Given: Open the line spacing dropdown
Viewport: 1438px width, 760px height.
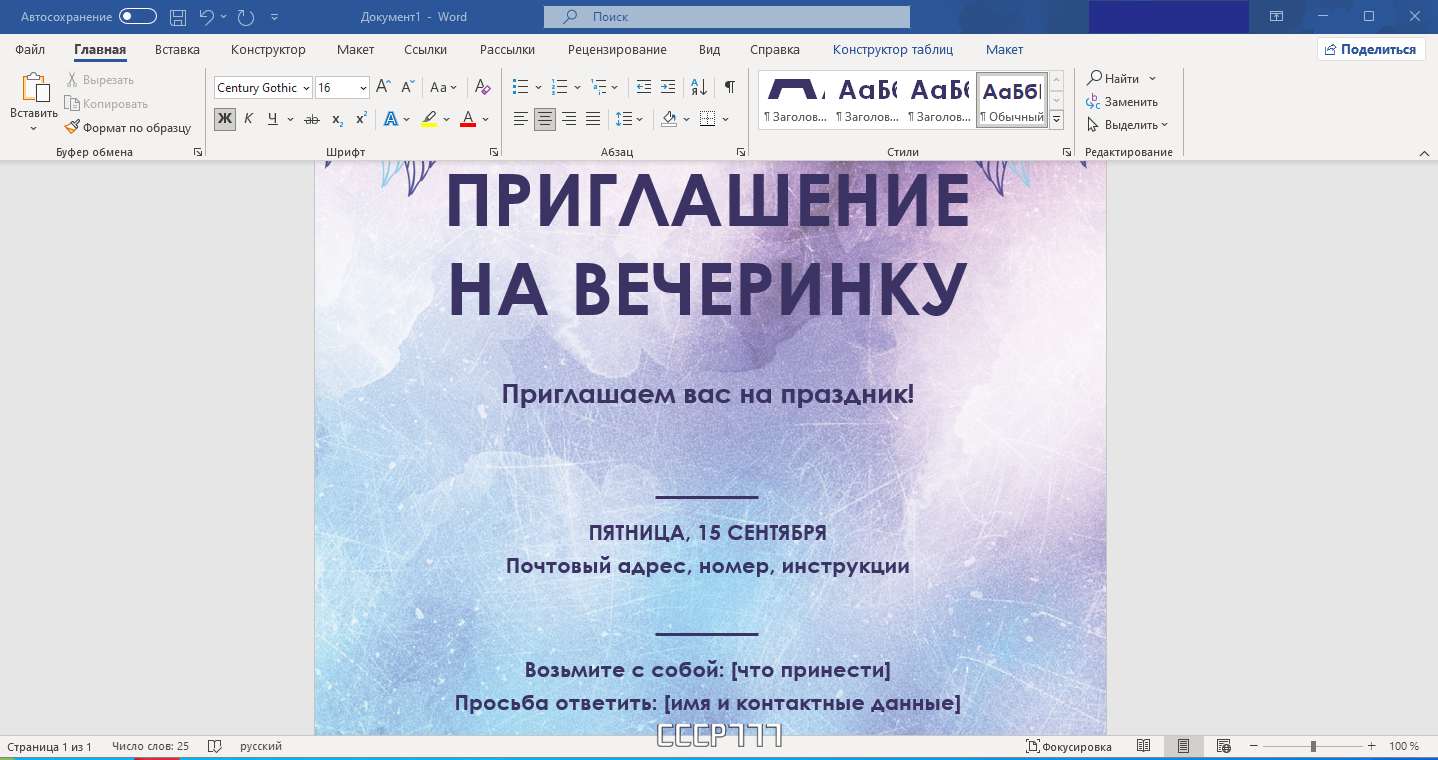Looking at the screenshot, I should pyautogui.click(x=629, y=119).
